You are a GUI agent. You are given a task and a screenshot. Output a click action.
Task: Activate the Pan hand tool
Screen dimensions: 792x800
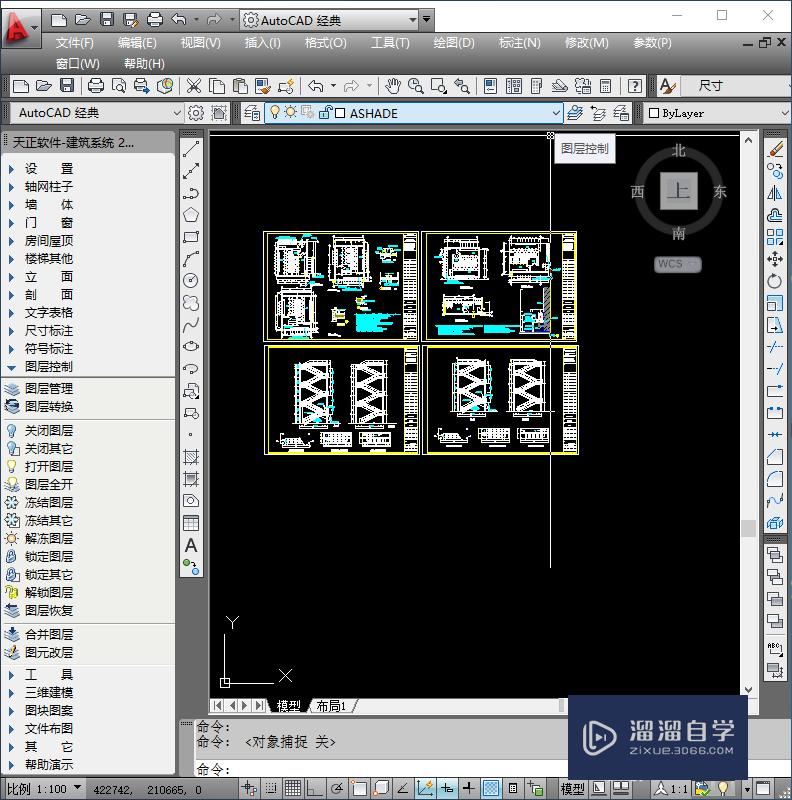point(392,86)
